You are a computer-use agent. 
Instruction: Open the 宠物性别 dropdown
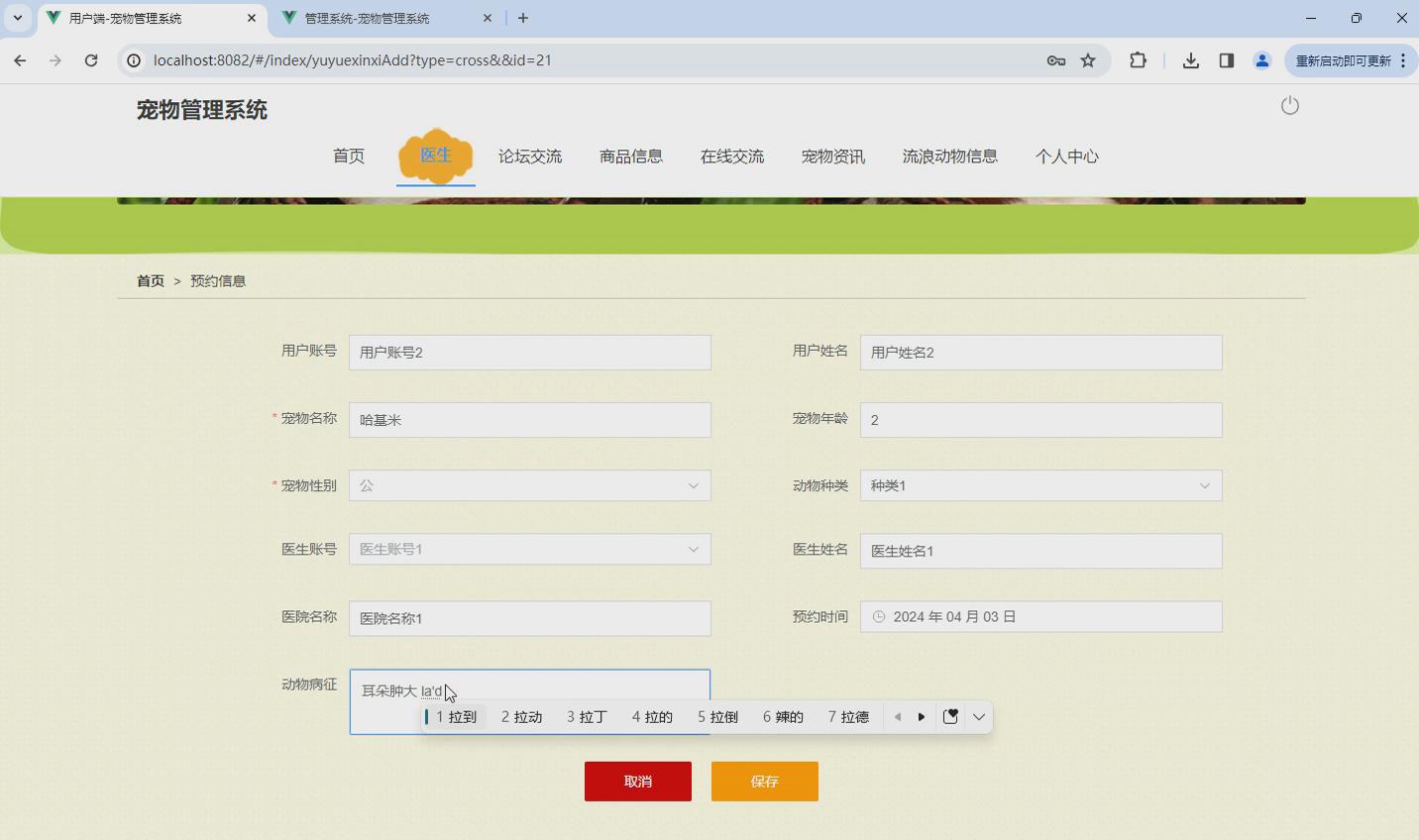tap(693, 485)
